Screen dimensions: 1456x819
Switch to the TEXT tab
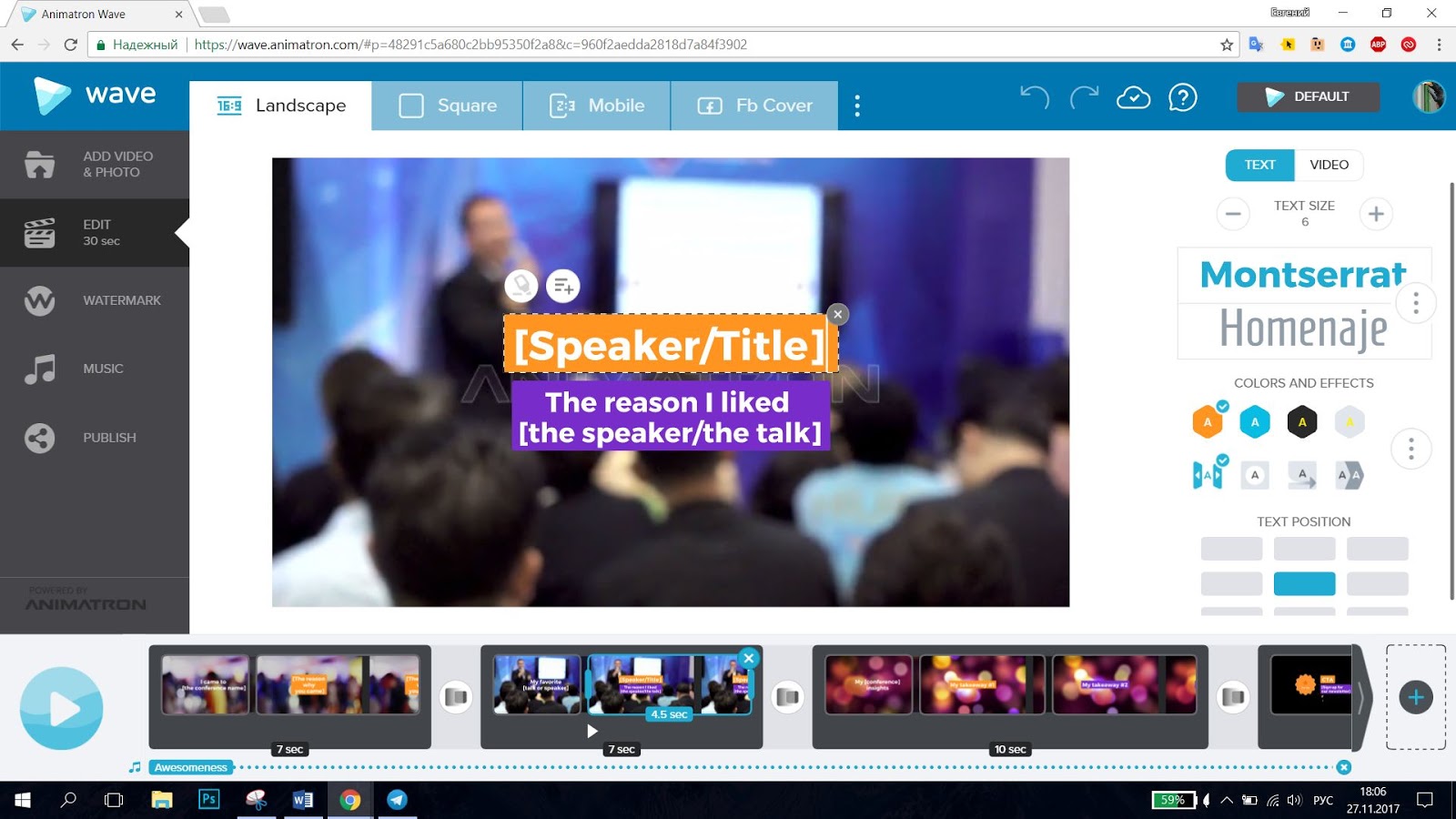pyautogui.click(x=1260, y=165)
